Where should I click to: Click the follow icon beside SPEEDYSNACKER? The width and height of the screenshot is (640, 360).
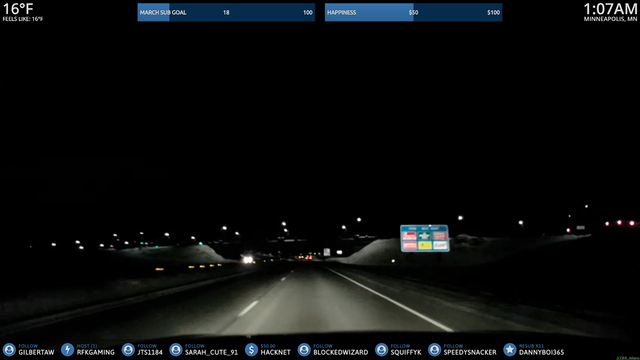pos(435,350)
